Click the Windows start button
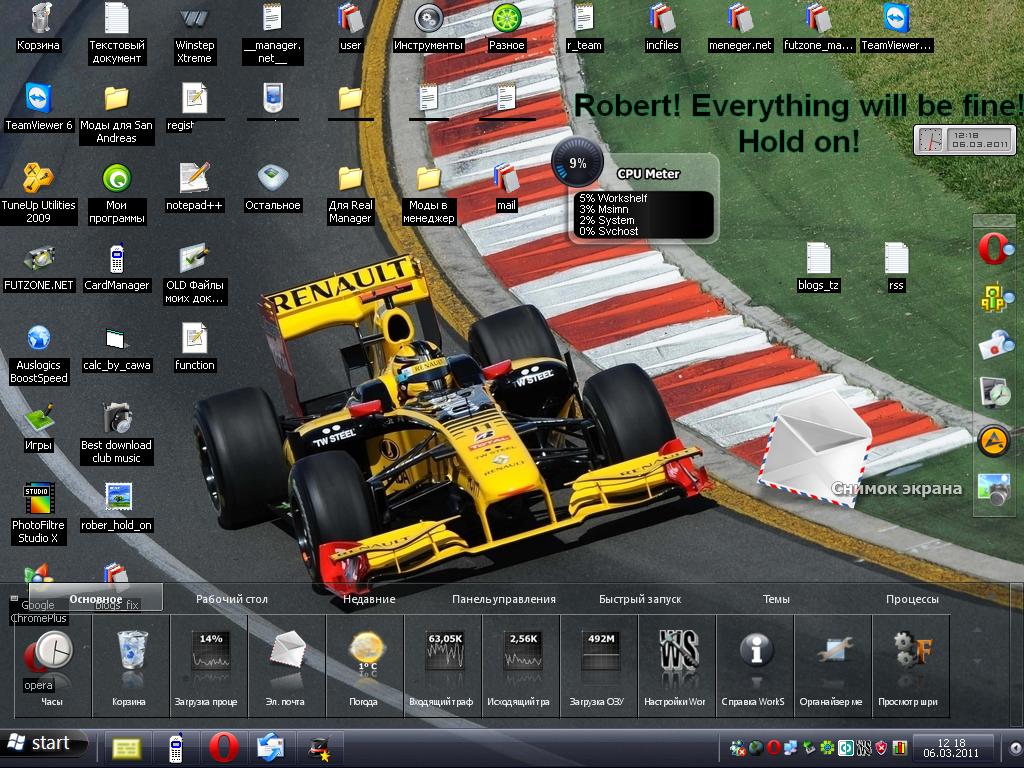The height and width of the screenshot is (768, 1024). point(40,744)
